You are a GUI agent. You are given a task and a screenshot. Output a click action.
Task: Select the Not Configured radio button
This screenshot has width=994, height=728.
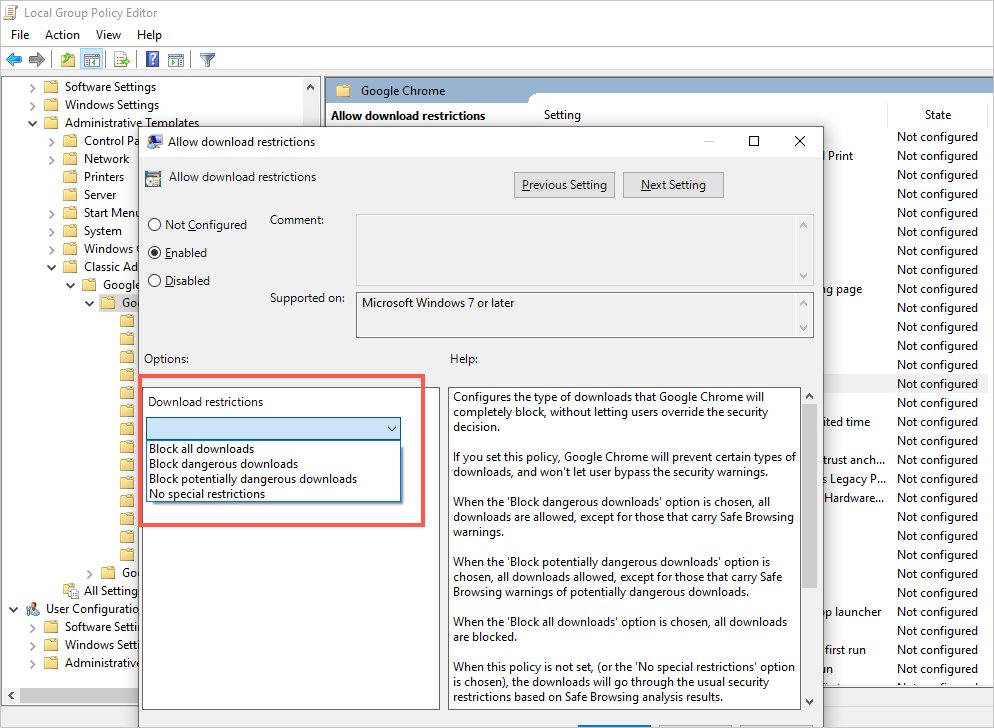[155, 225]
